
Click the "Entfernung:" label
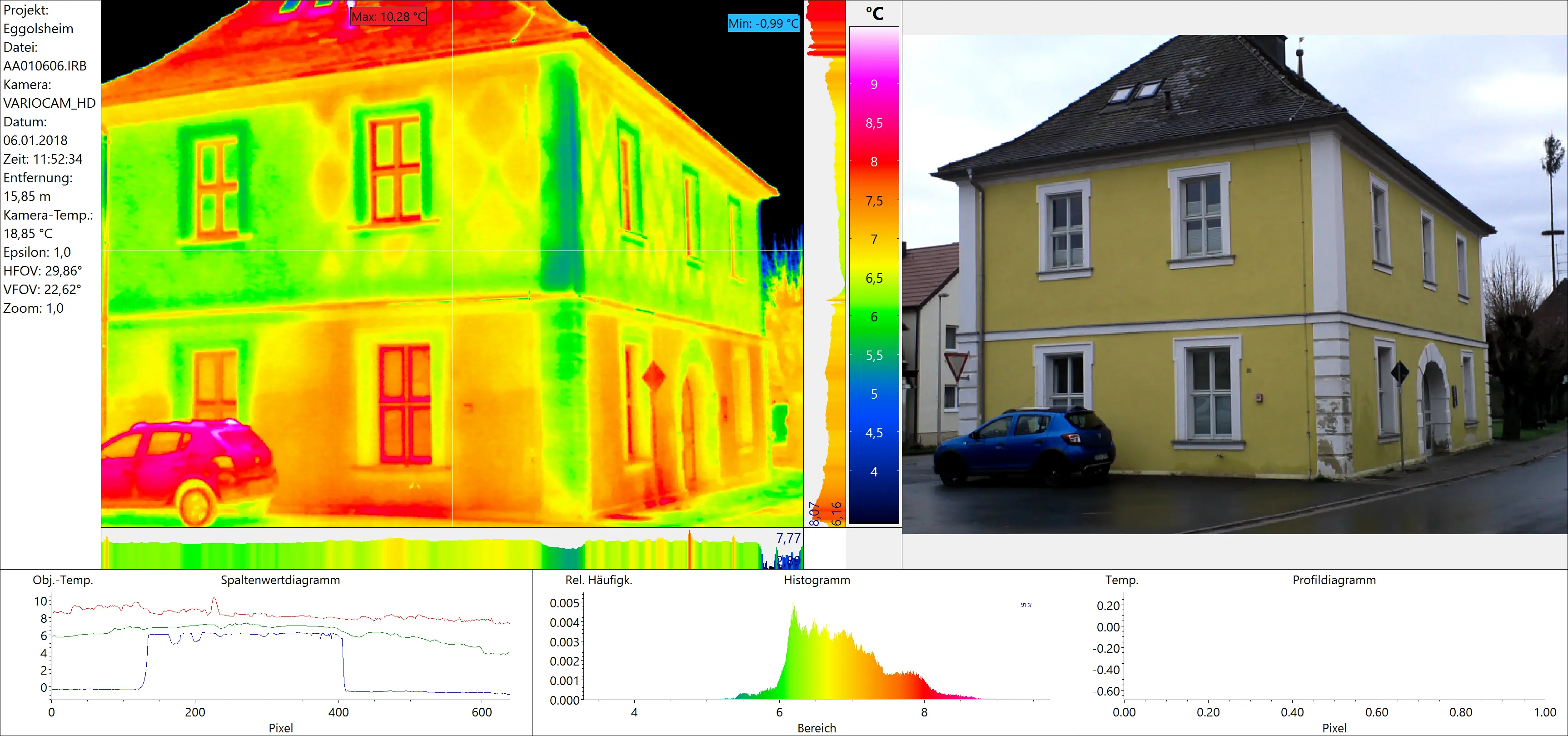[38, 178]
